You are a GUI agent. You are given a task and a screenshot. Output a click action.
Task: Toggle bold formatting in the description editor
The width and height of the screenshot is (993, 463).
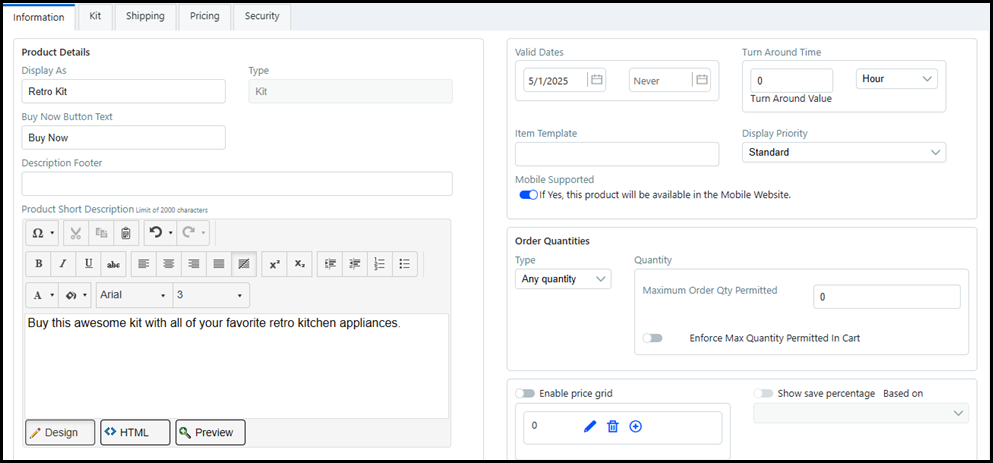[38, 264]
